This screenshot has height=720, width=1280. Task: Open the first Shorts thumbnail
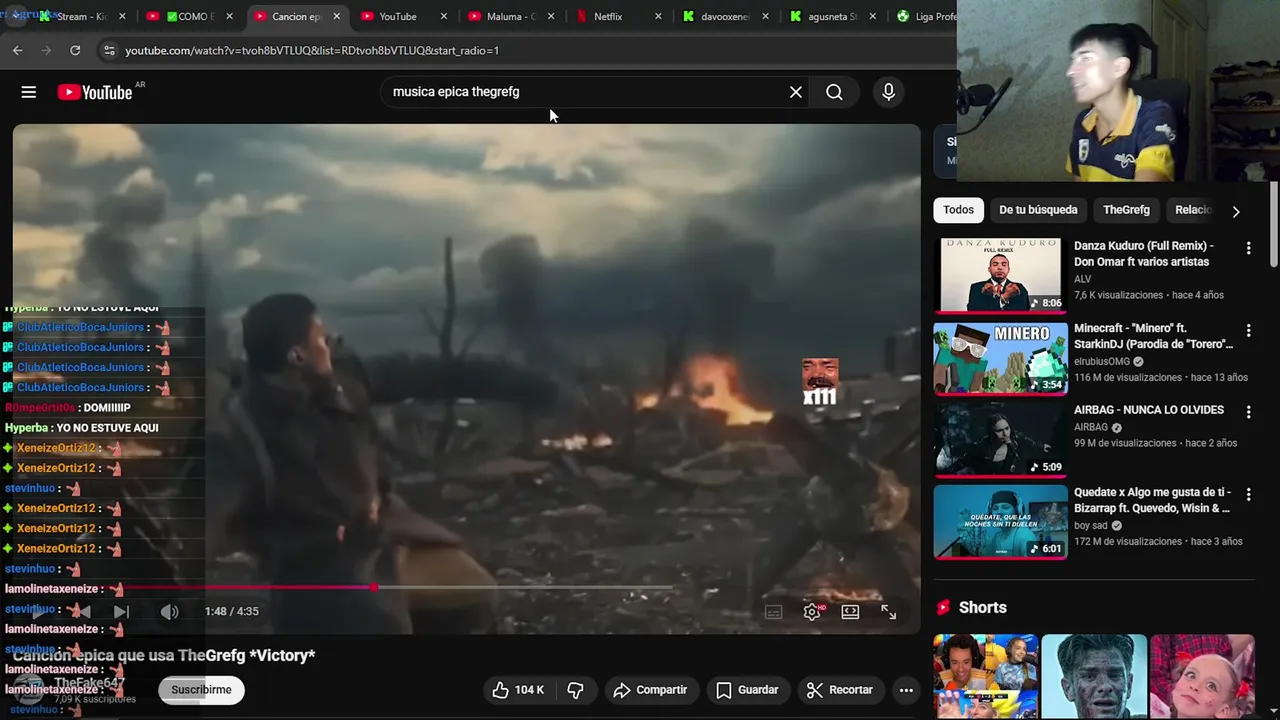[986, 677]
